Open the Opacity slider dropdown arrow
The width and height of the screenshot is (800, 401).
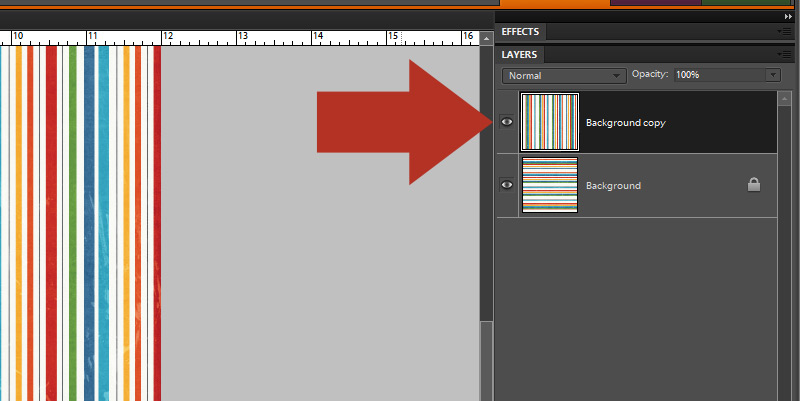pos(773,75)
